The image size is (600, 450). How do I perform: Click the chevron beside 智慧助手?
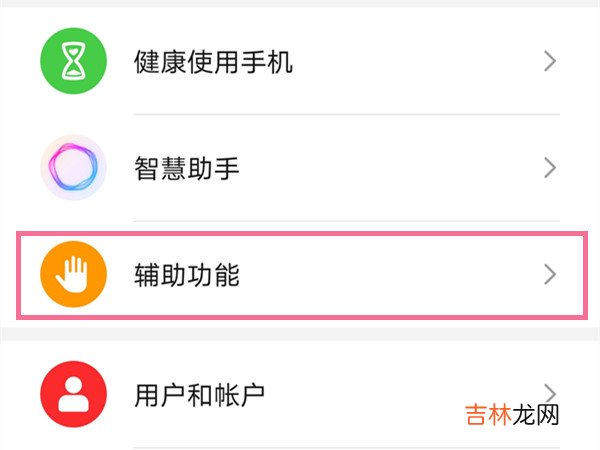pos(549,168)
